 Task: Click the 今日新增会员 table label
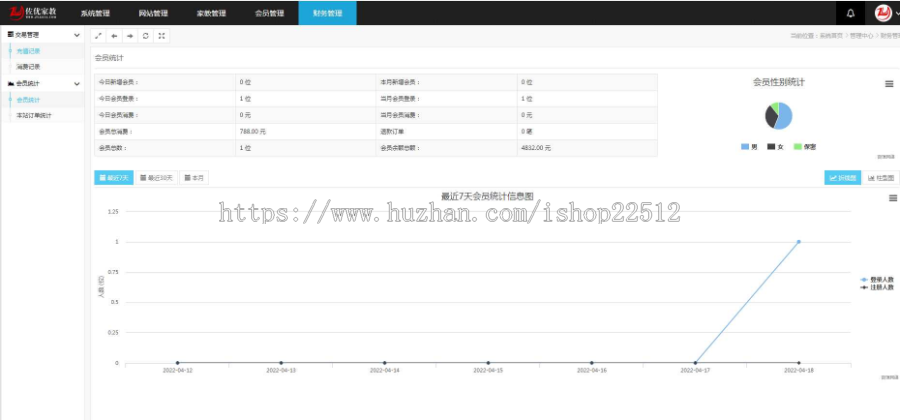coord(118,82)
